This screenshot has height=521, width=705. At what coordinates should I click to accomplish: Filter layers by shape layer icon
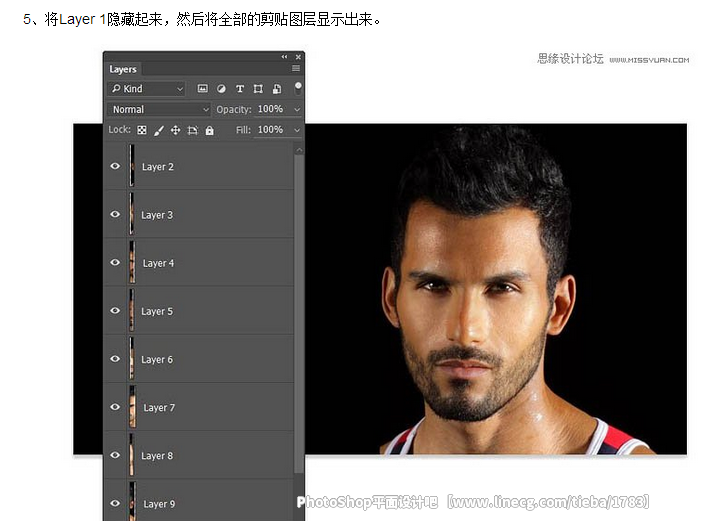tap(258, 89)
